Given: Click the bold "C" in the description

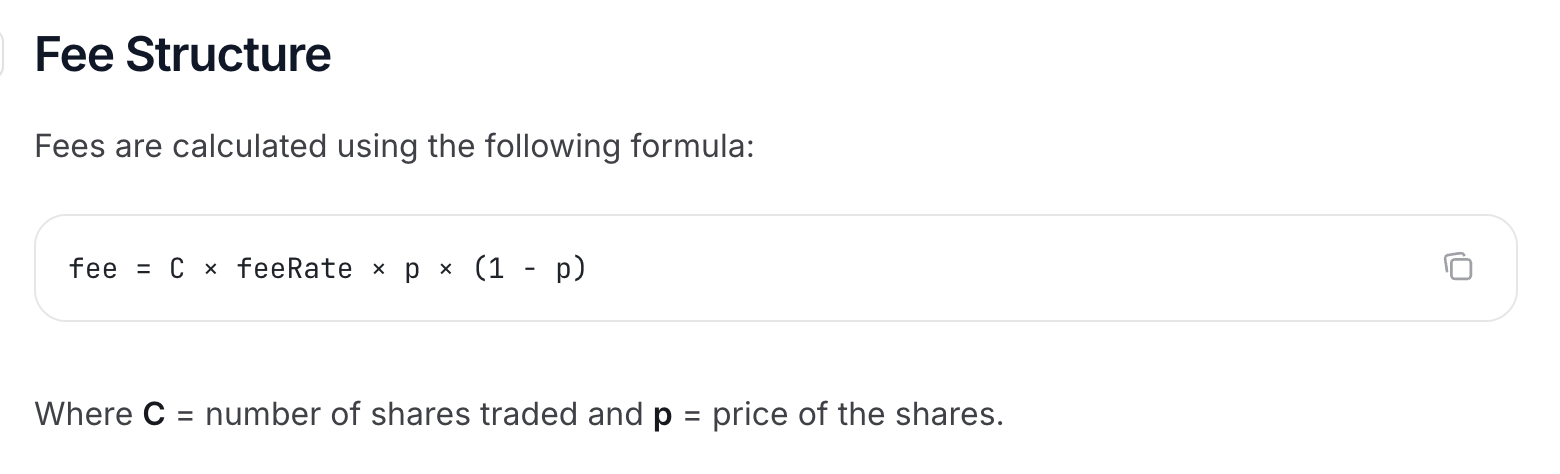Looking at the screenshot, I should [153, 414].
